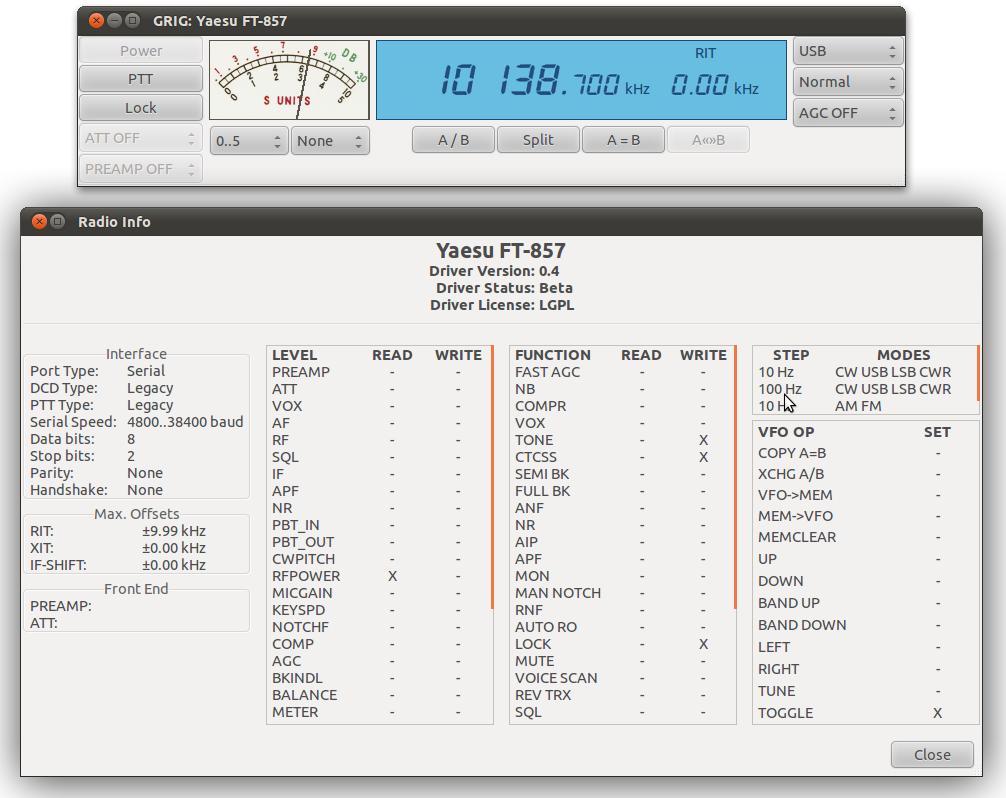Click the Power button in GRIG window
The width and height of the screenshot is (1006, 798).
coord(141,51)
